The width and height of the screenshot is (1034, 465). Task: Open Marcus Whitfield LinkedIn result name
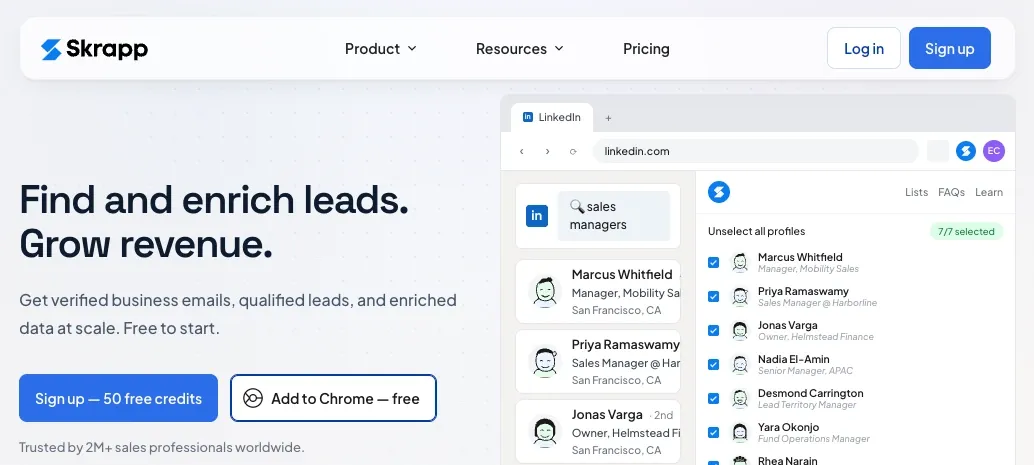pyautogui.click(x=622, y=274)
